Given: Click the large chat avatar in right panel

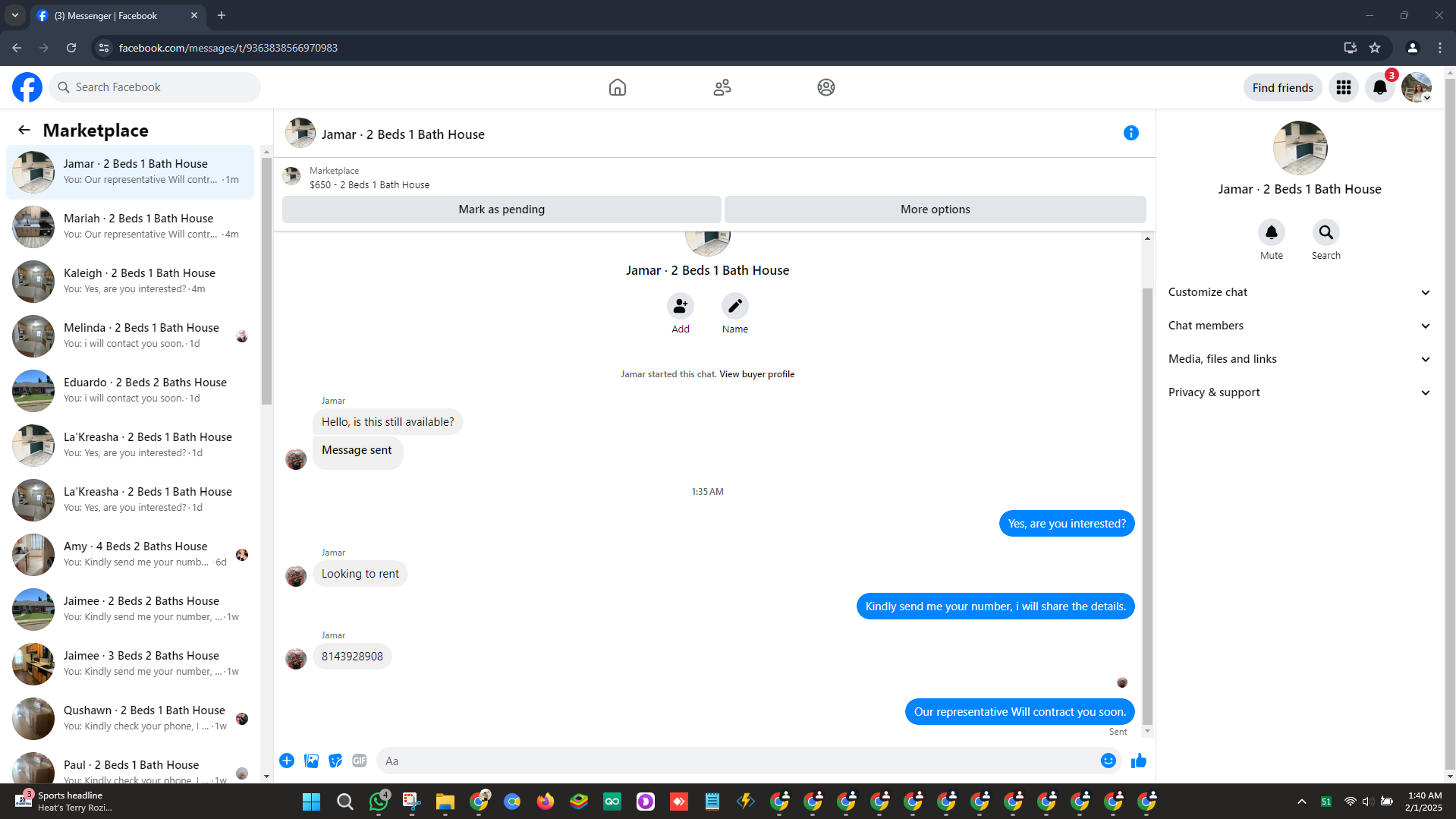Looking at the screenshot, I should [1300, 148].
